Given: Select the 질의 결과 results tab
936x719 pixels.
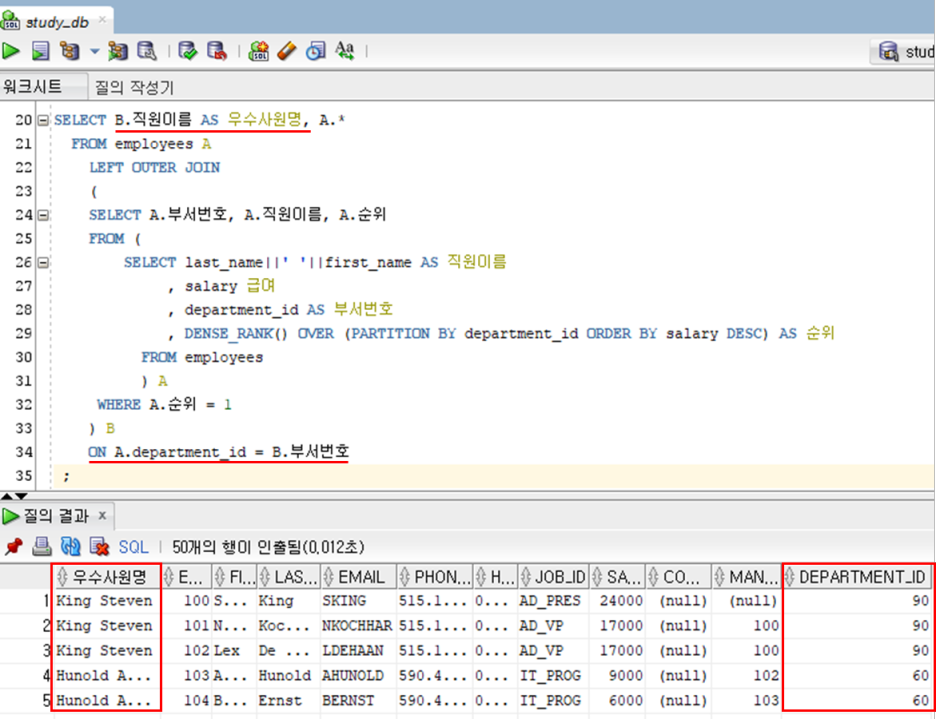Looking at the screenshot, I should pyautogui.click(x=56, y=515).
